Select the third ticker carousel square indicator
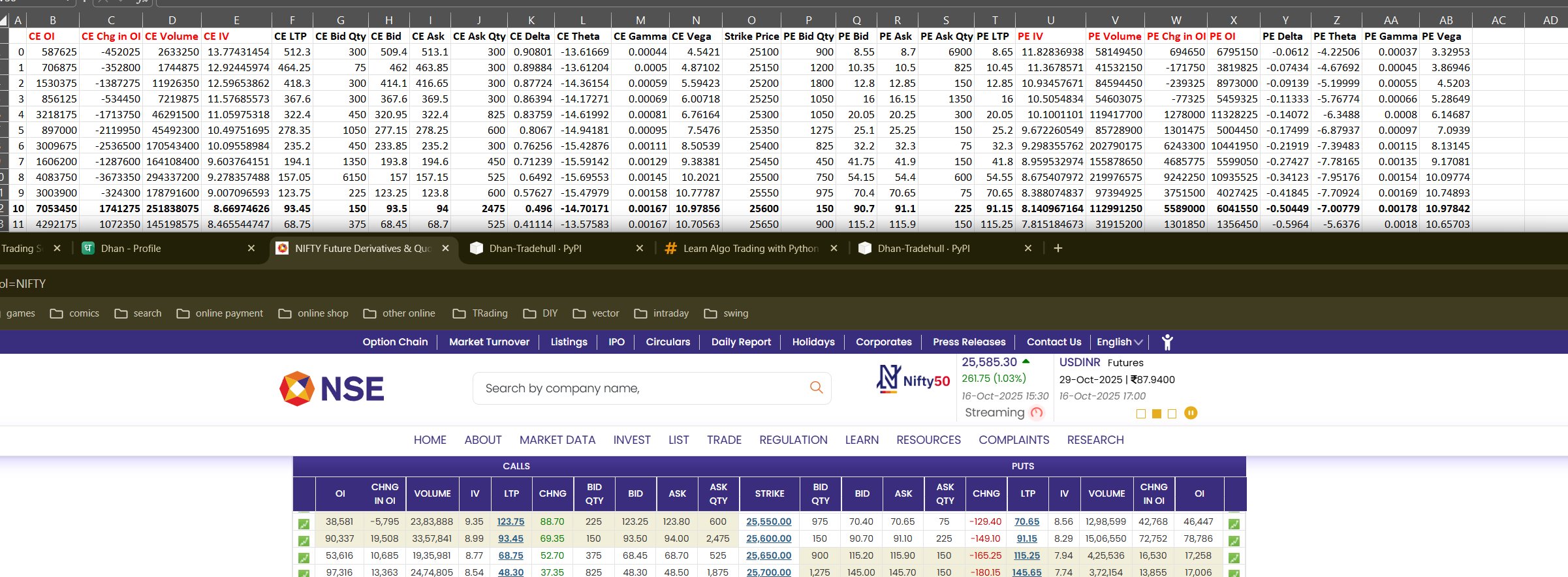This screenshot has height=577, width=1568. [1172, 414]
